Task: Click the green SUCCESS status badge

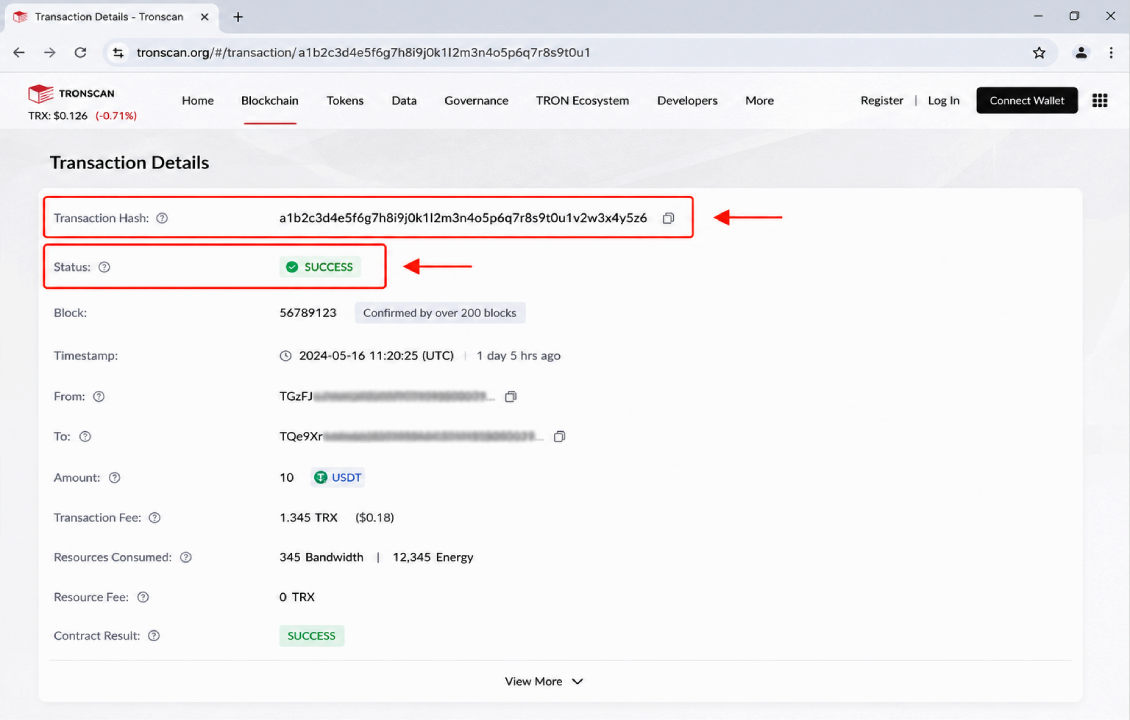Action: pyautogui.click(x=320, y=267)
